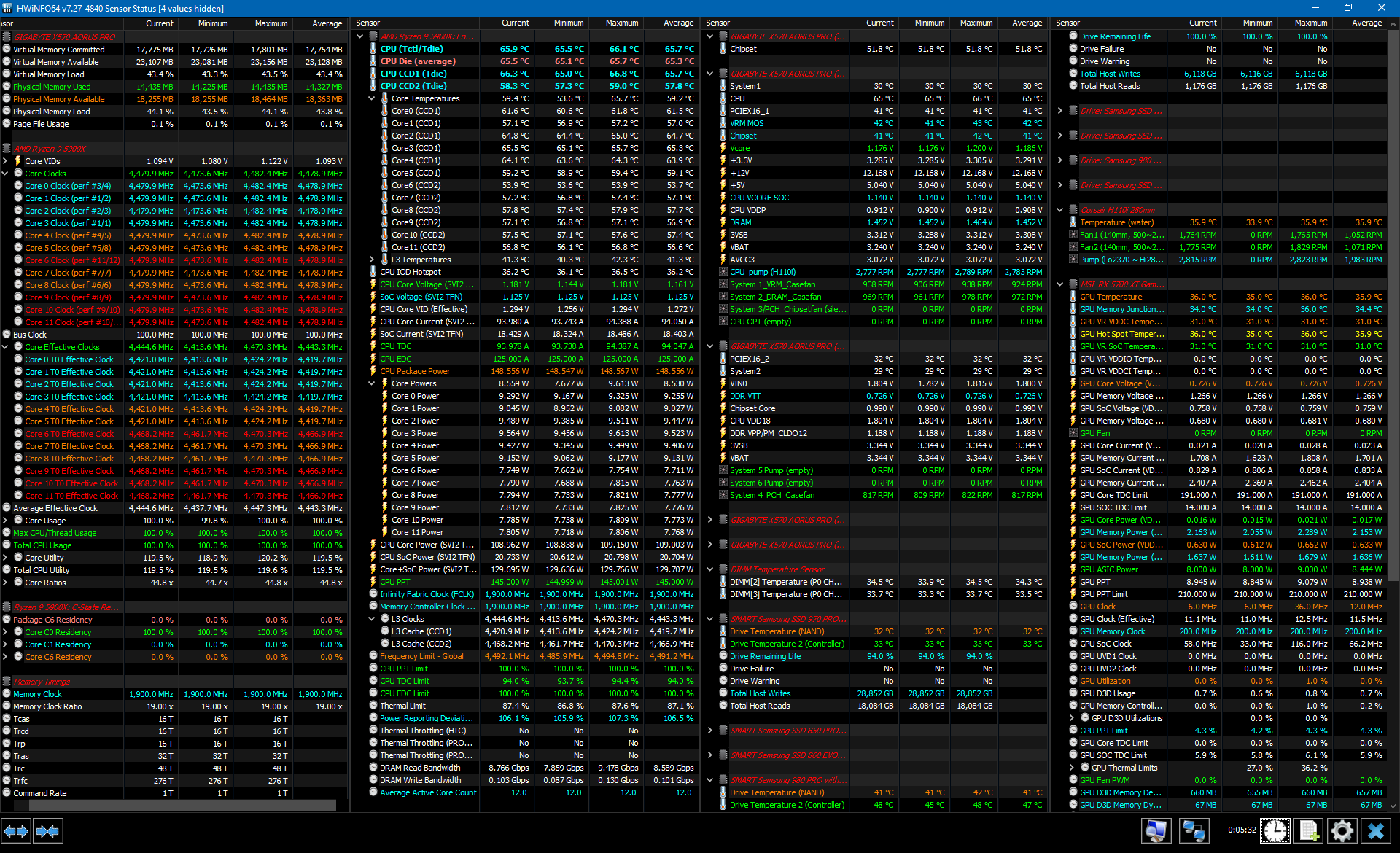The height and width of the screenshot is (853, 1400).
Task: Click the circular icon next to Total Host Writes 6,118 GB
Action: (x=1073, y=74)
